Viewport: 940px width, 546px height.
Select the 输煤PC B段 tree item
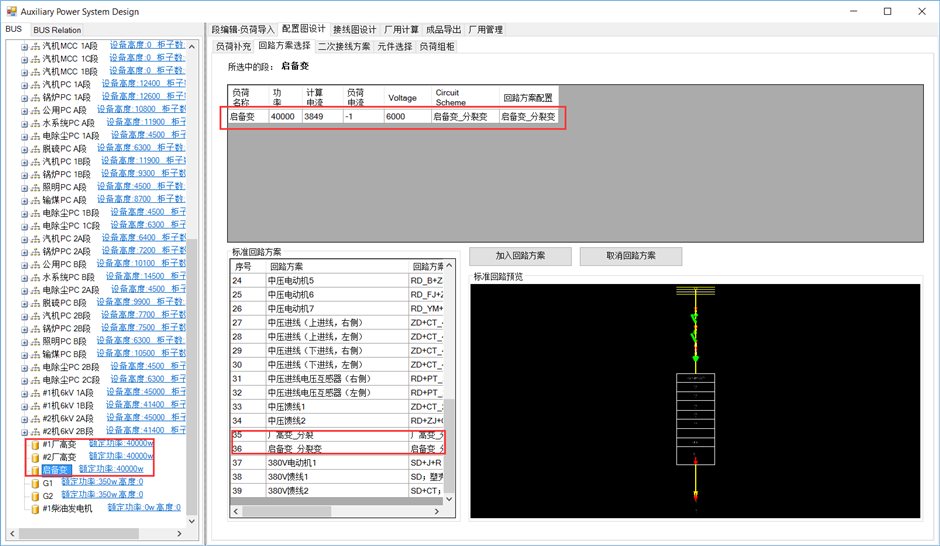coord(64,354)
